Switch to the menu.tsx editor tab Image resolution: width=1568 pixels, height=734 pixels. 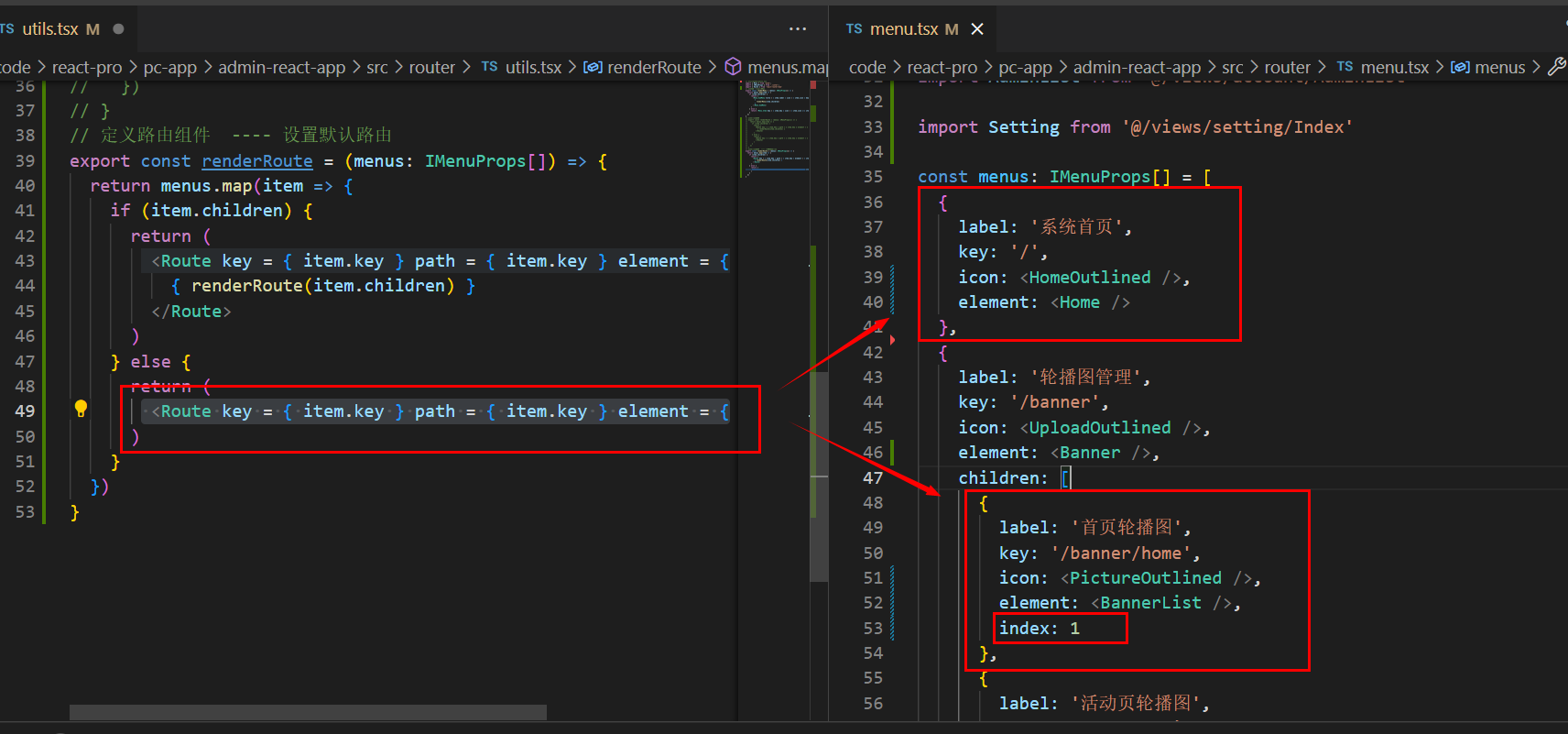pos(913,29)
